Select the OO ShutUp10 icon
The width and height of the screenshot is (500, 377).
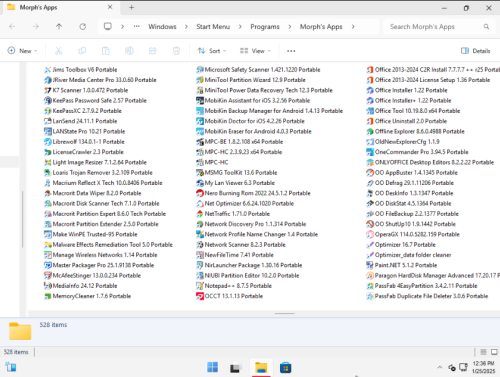tap(370, 224)
